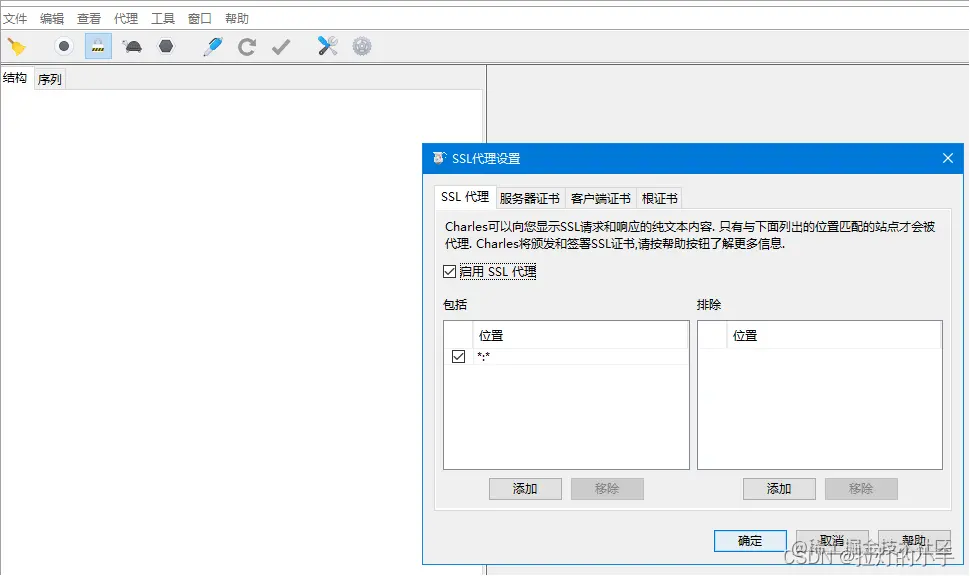Image resolution: width=970 pixels, height=576 pixels.
Task: Confirm settings with the 确定 button
Action: (750, 540)
